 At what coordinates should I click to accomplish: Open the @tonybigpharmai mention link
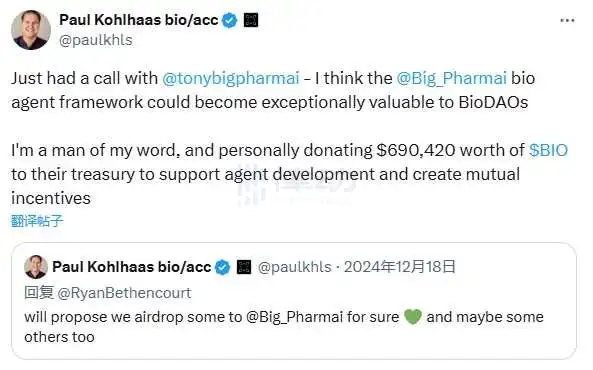click(231, 78)
